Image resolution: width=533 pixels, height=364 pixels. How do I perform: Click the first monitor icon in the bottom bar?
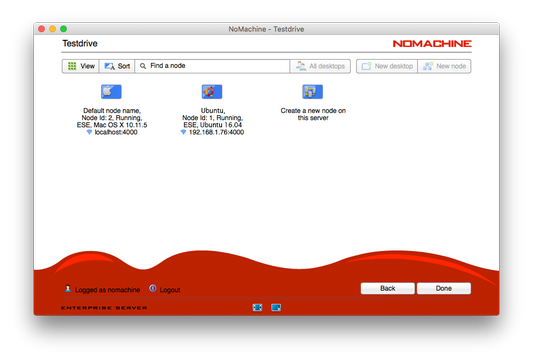click(258, 308)
